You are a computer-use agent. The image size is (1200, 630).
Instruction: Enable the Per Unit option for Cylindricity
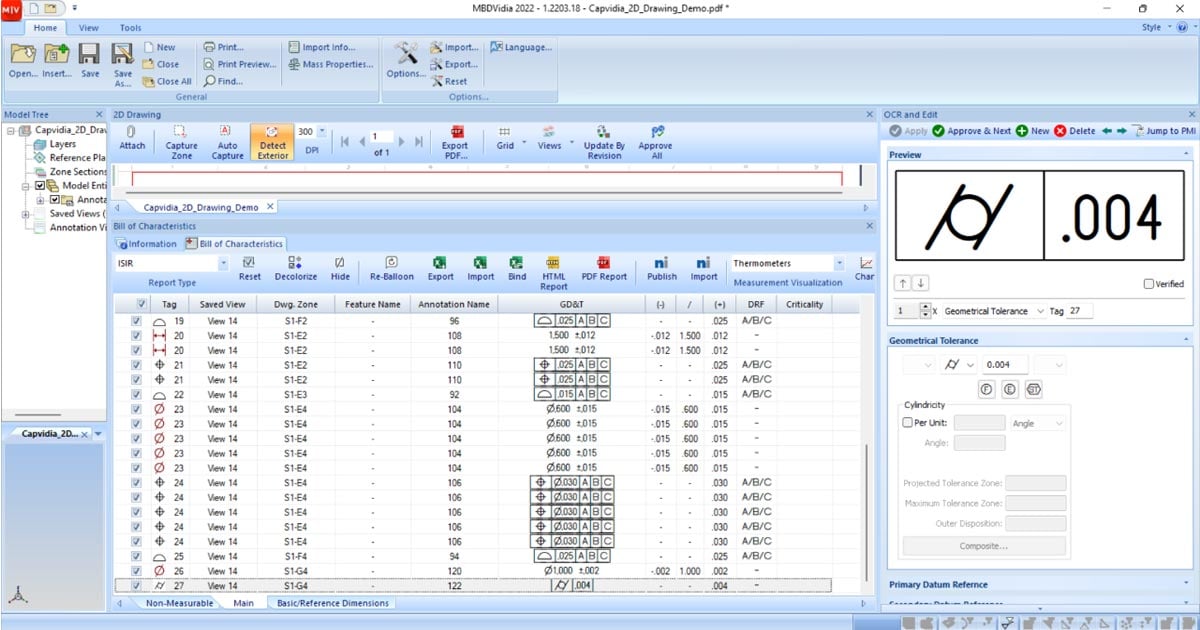click(x=909, y=422)
